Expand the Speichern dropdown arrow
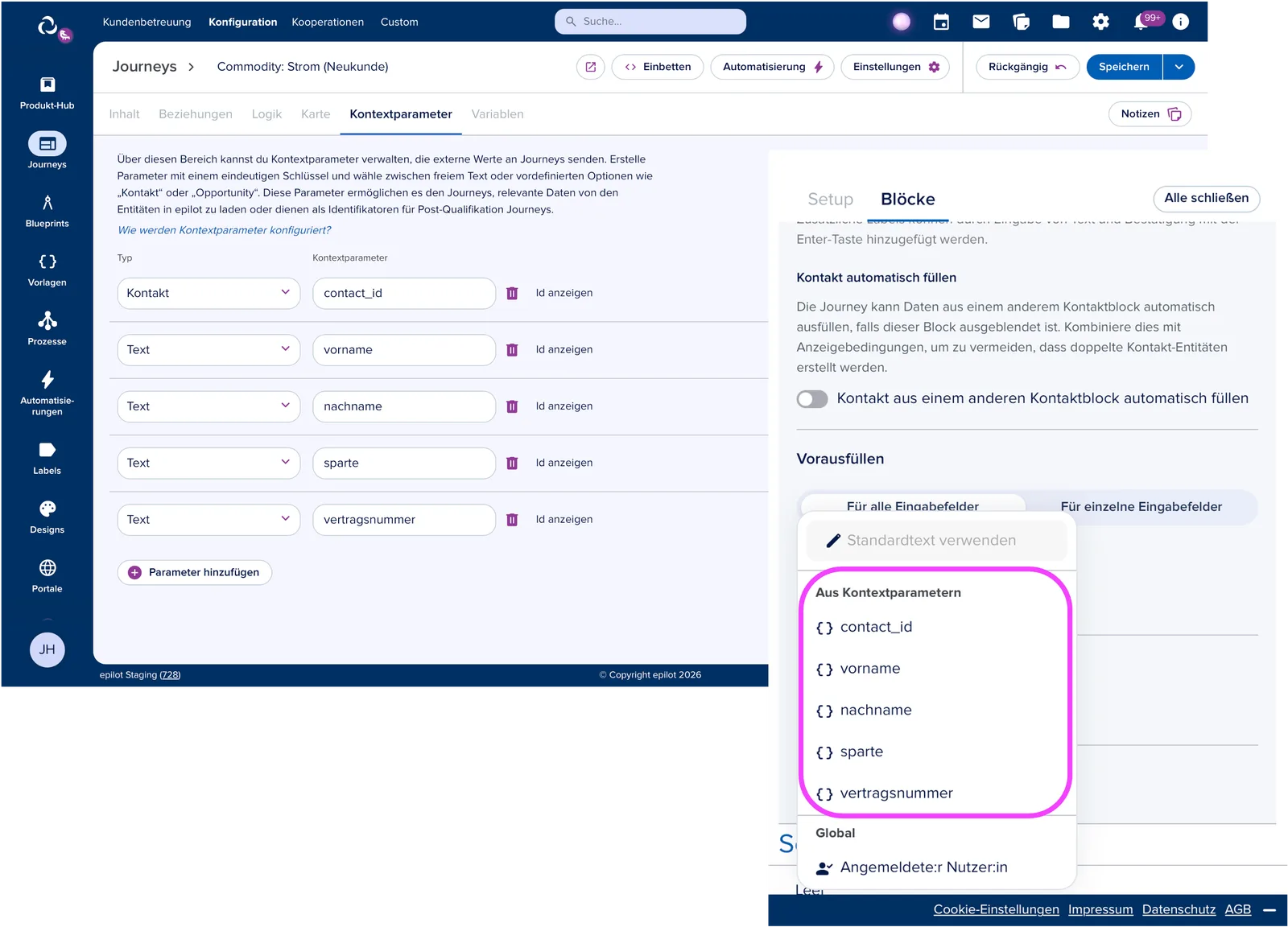1288x927 pixels. (1179, 67)
